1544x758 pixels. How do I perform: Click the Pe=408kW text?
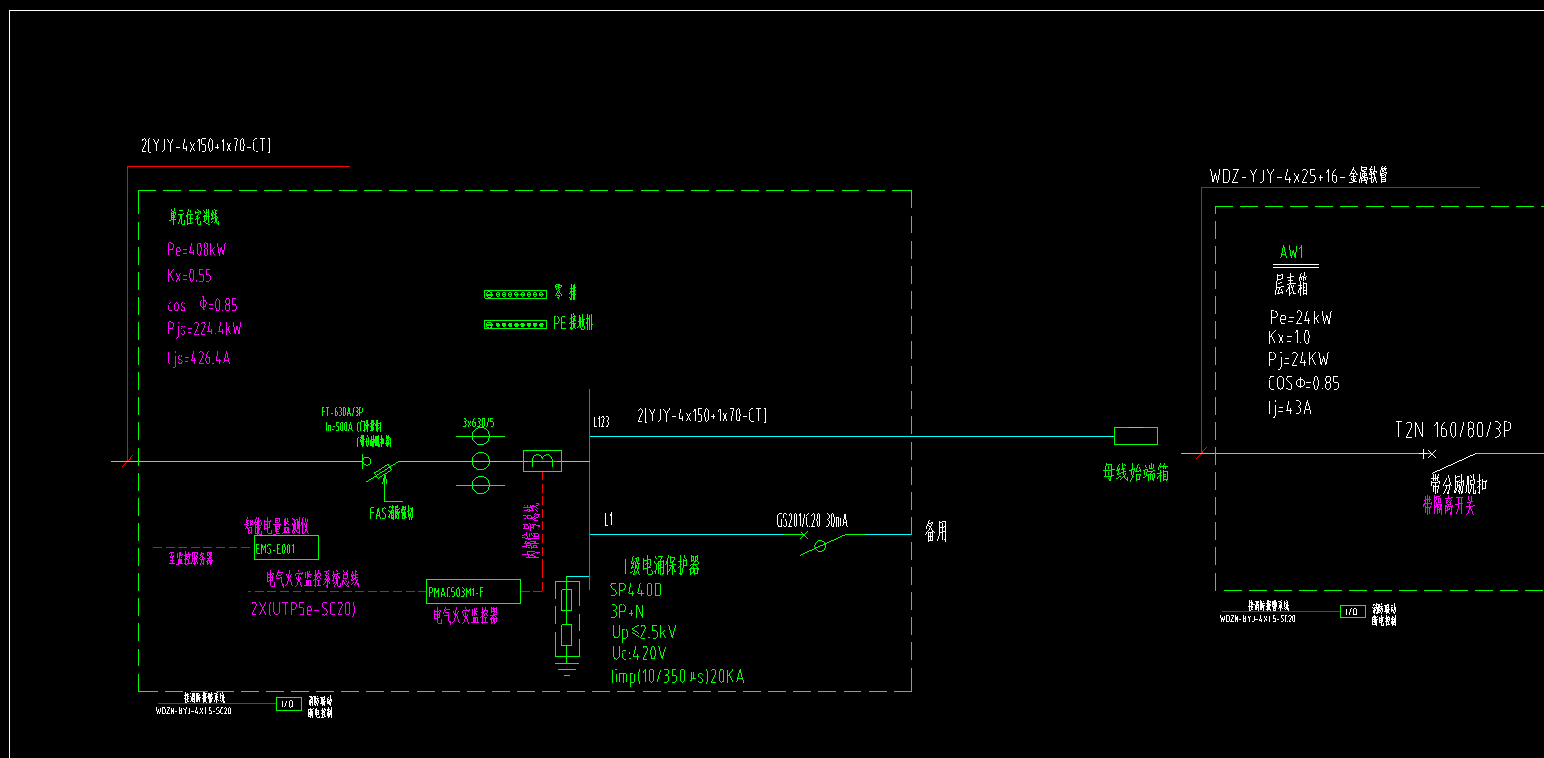point(196,250)
